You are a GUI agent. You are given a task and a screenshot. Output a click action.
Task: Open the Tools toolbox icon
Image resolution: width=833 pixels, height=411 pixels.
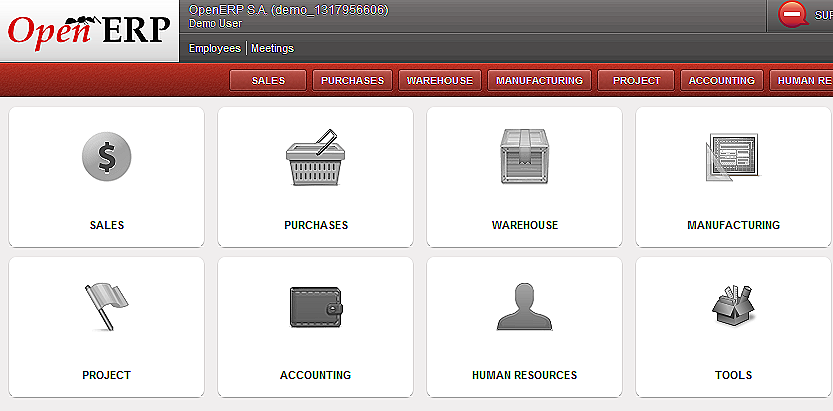(733, 306)
